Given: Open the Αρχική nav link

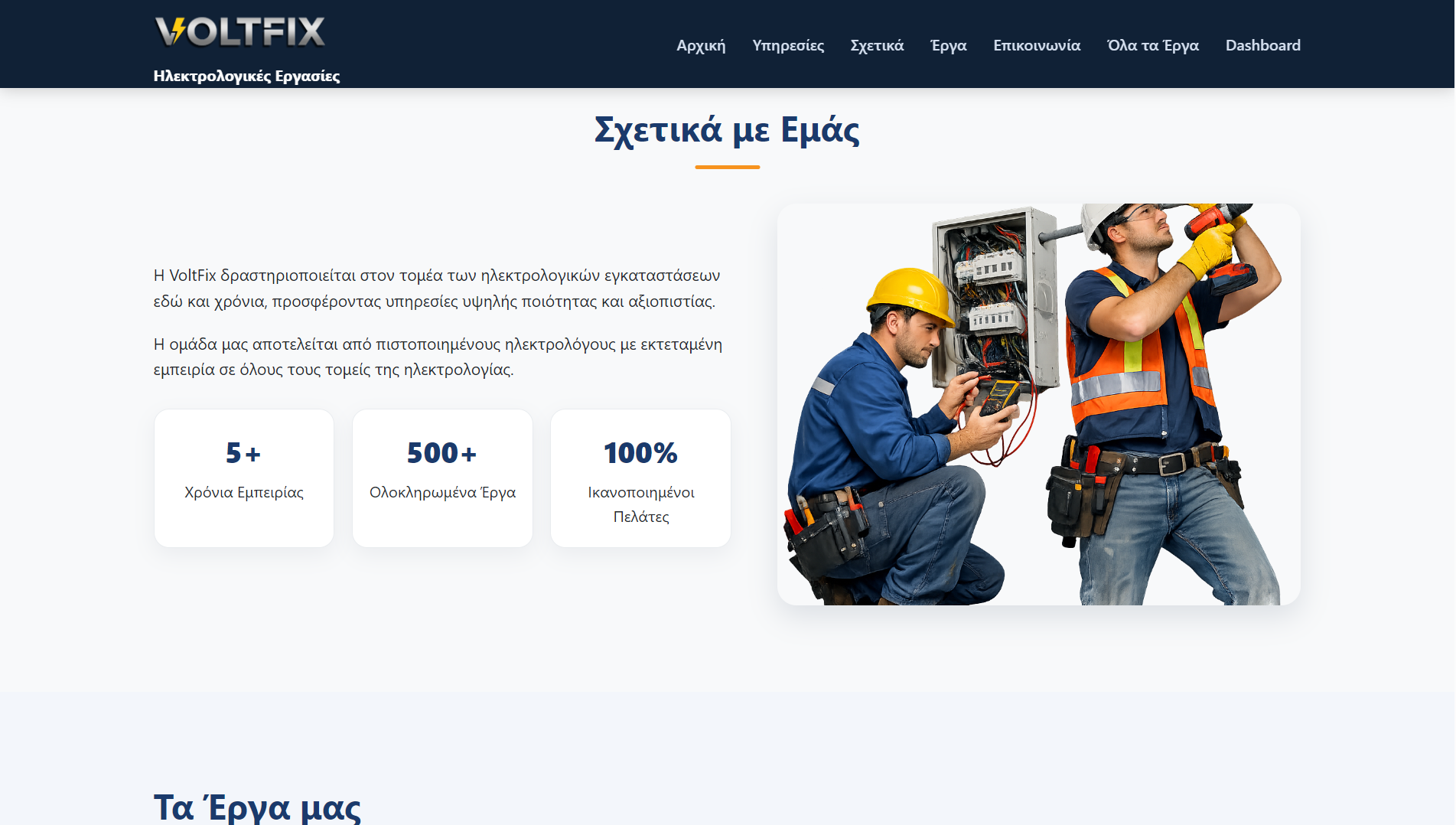Looking at the screenshot, I should click(x=701, y=45).
